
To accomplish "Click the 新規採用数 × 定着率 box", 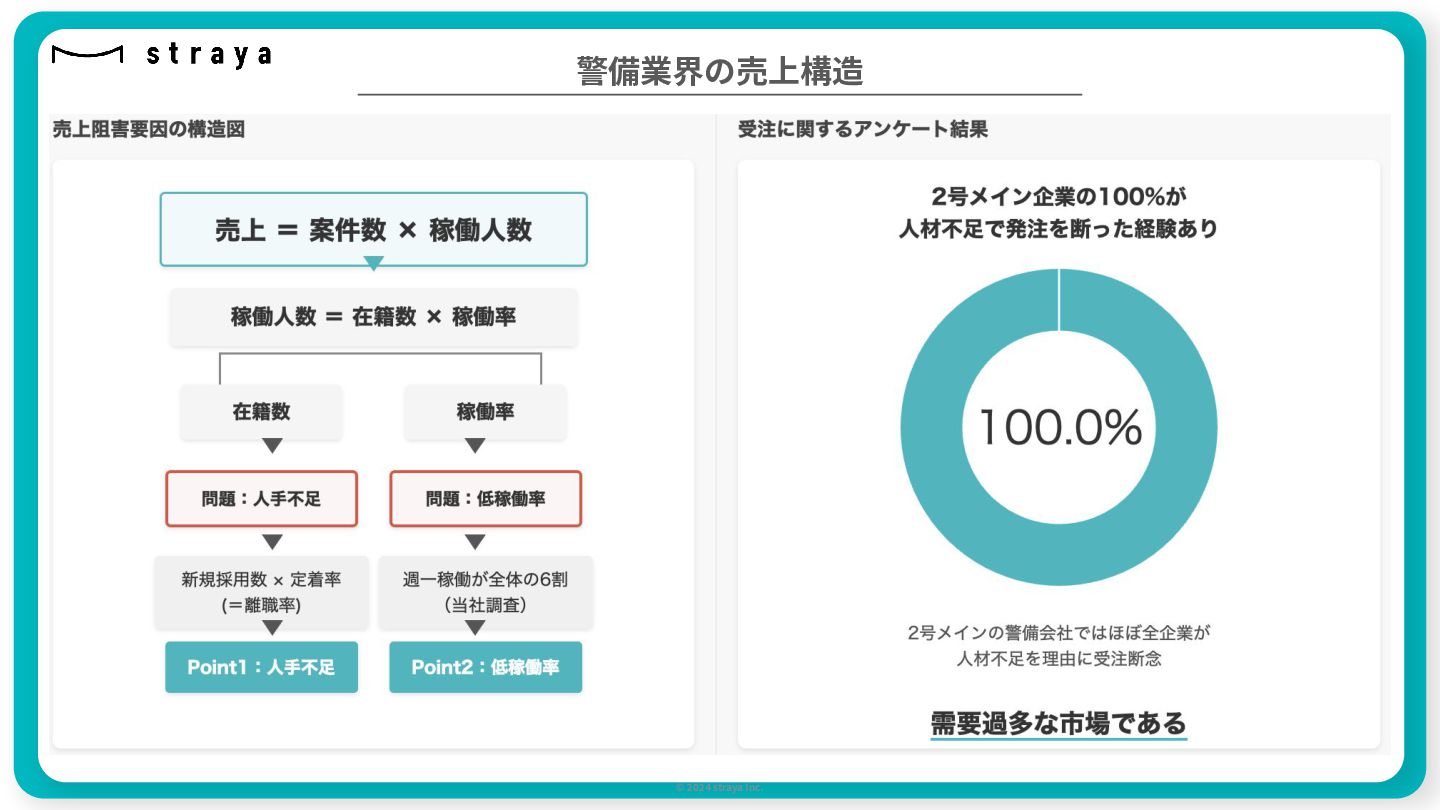I will click(261, 592).
